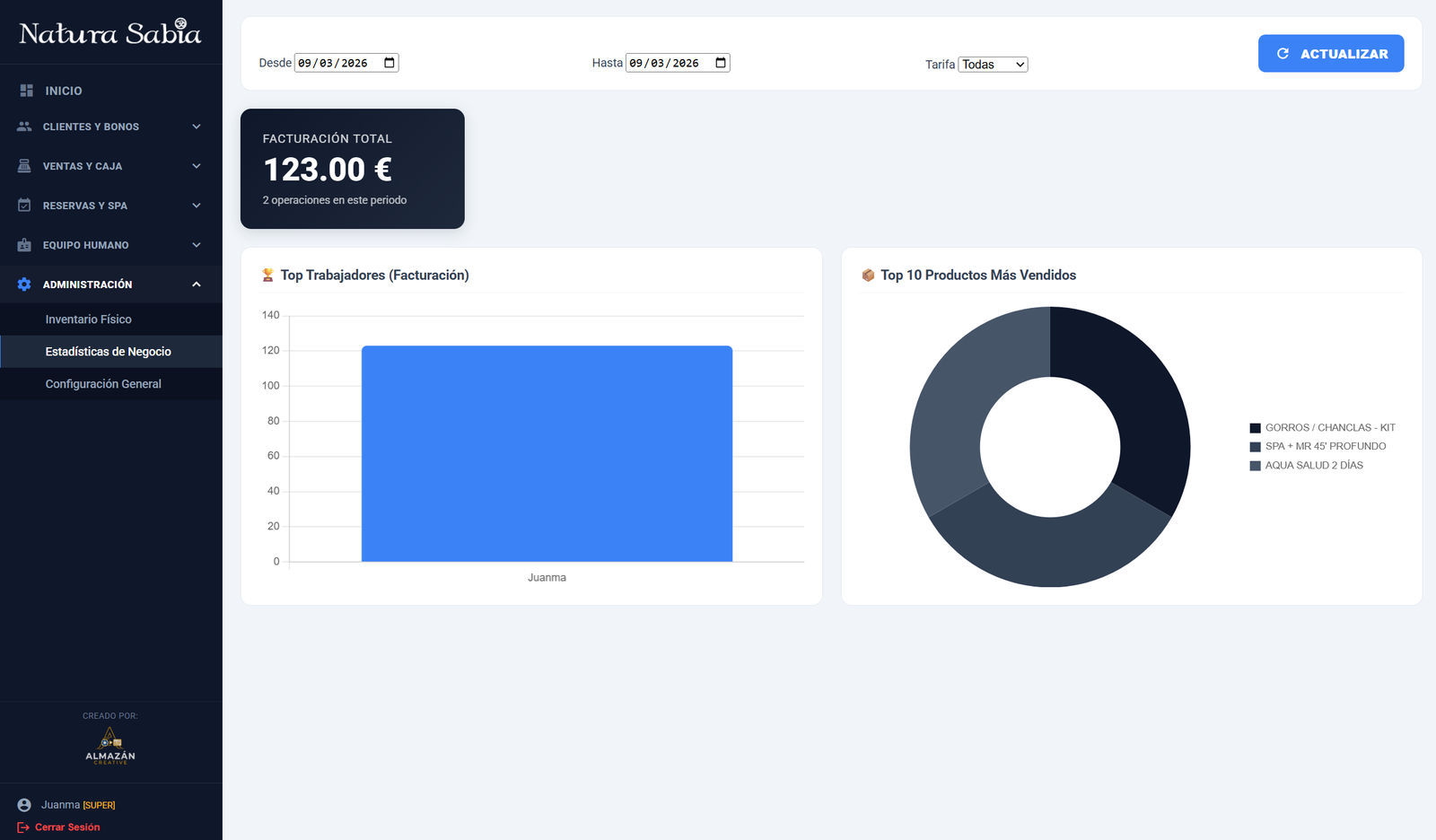Click the Almazán Creative logo
The width and height of the screenshot is (1436, 840).
click(110, 746)
